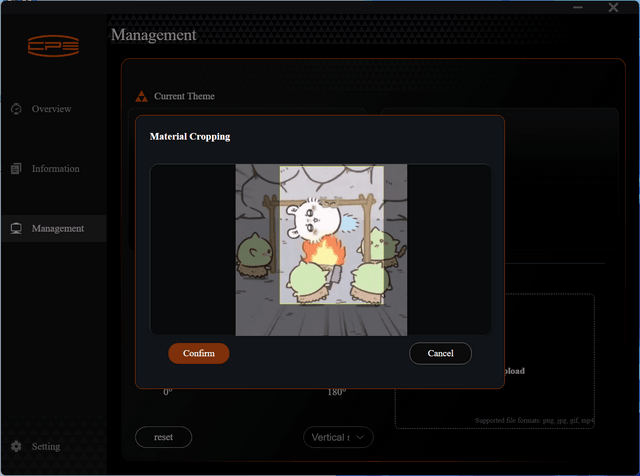640x476 pixels.
Task: Open the Overview page
Action: pyautogui.click(x=51, y=109)
